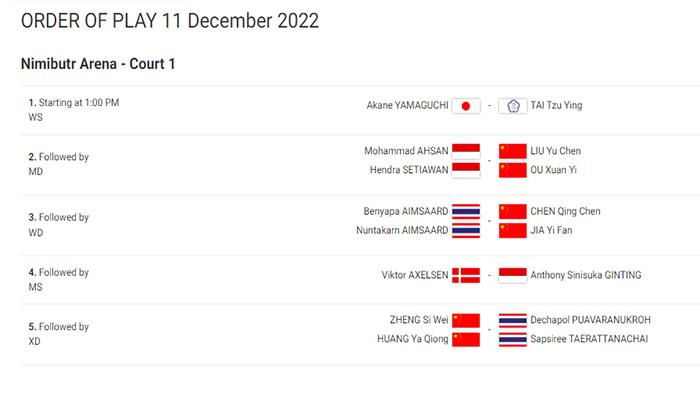
Task: Click the China flag beside Liu Yu Chen
Action: tap(512, 151)
